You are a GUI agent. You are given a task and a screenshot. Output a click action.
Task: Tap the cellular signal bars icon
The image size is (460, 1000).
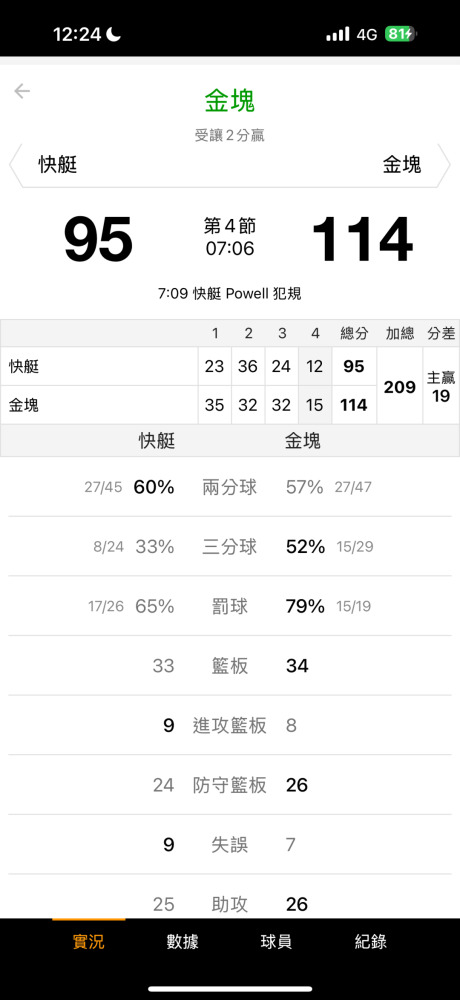(x=338, y=34)
